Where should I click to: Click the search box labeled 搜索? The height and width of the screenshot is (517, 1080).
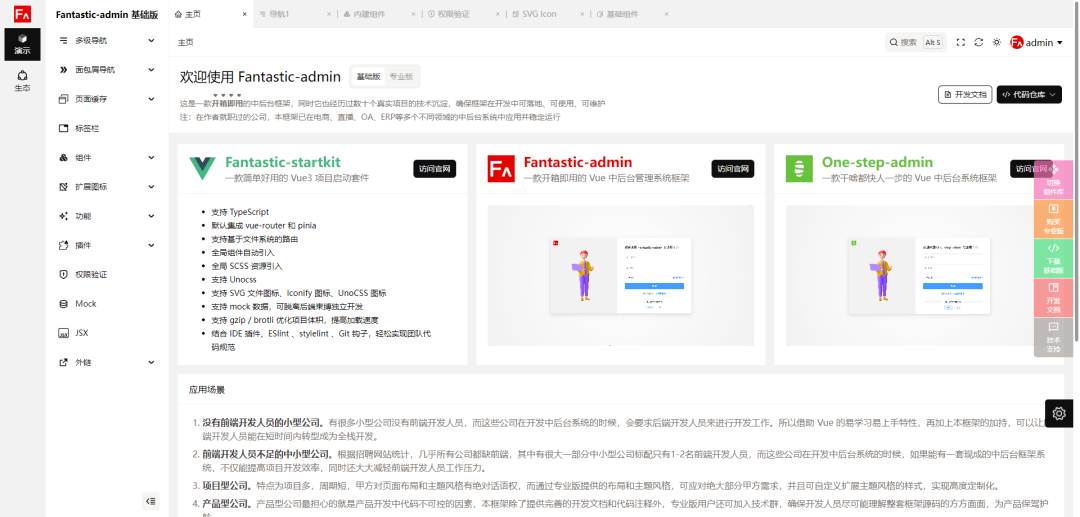point(914,42)
